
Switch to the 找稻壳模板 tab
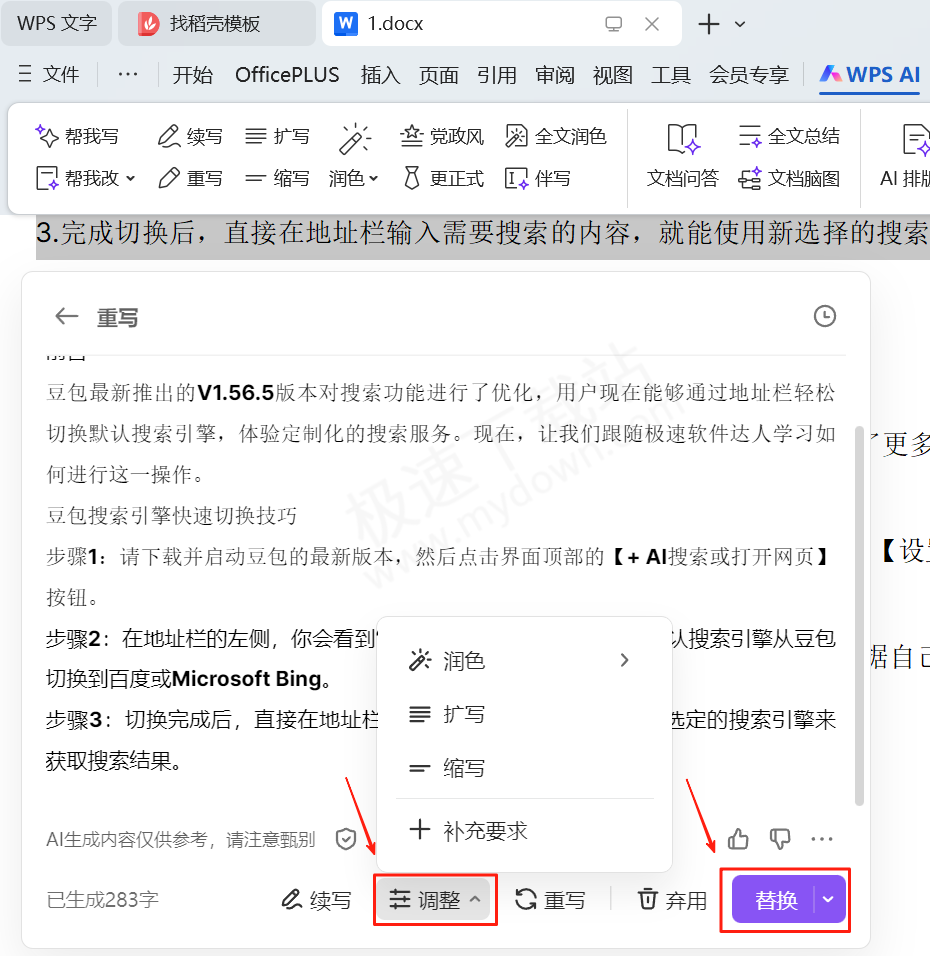pos(216,23)
